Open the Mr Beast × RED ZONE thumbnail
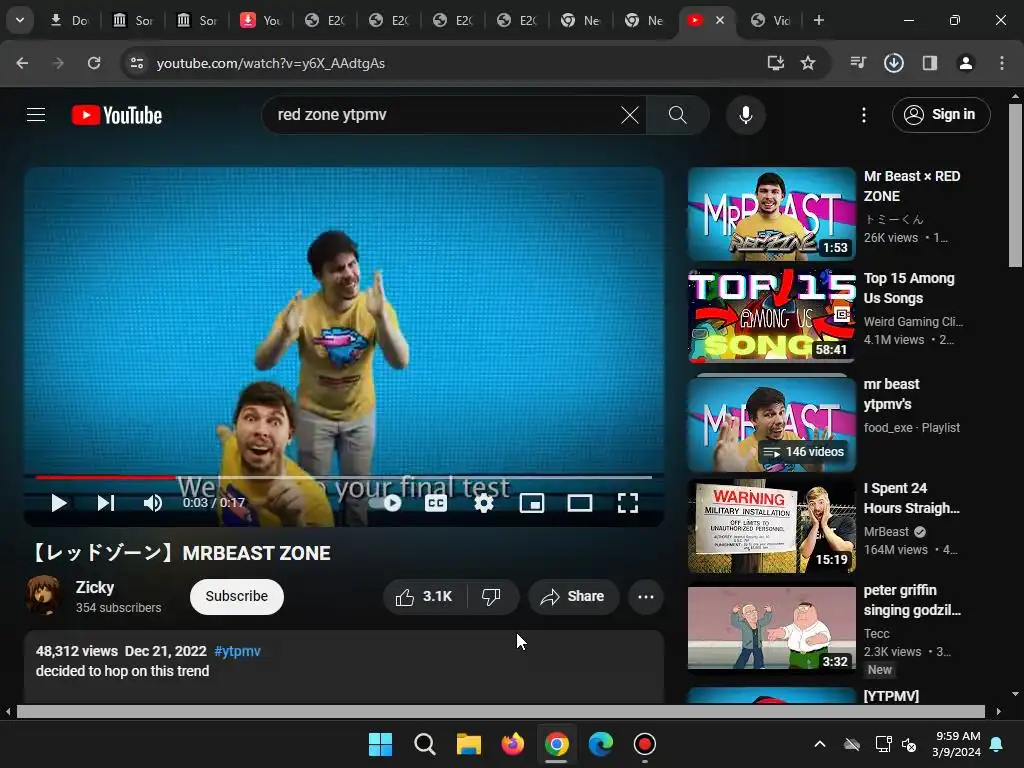The height and width of the screenshot is (768, 1024). click(x=771, y=214)
